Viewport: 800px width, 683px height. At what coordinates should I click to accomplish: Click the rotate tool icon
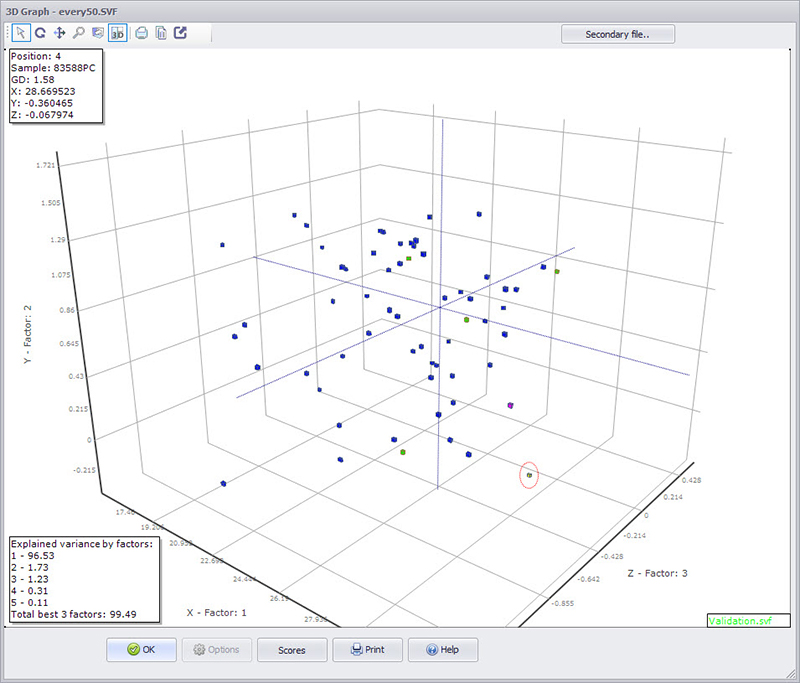click(x=41, y=33)
